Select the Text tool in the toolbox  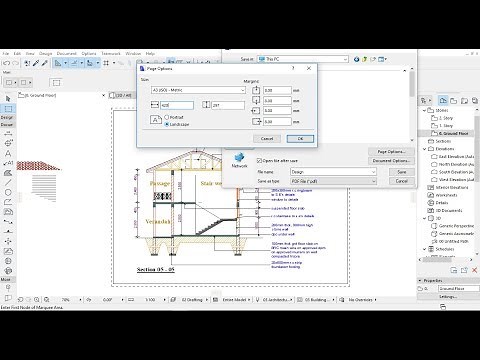[8, 153]
